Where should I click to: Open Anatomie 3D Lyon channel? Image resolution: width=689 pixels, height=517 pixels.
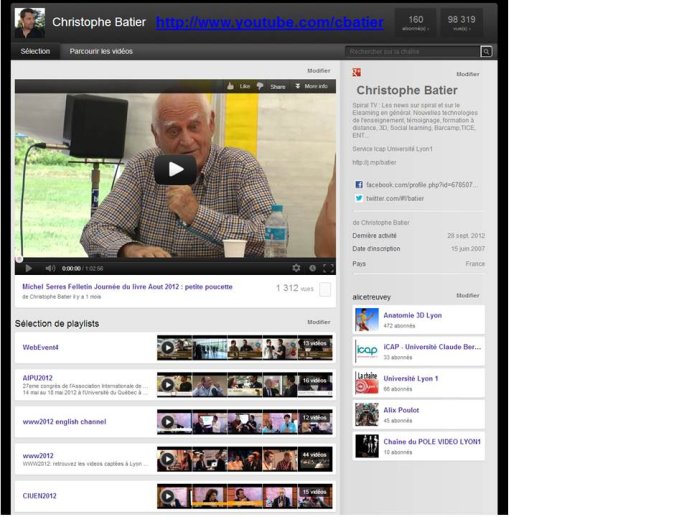[x=413, y=315]
